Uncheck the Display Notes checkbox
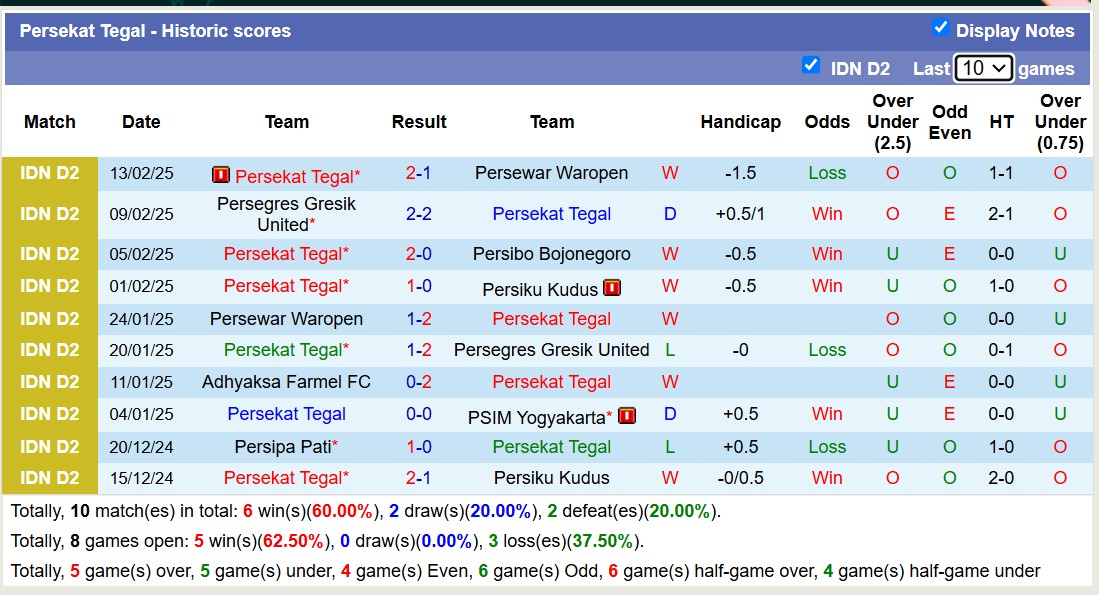The width and height of the screenshot is (1099, 595). (940, 30)
